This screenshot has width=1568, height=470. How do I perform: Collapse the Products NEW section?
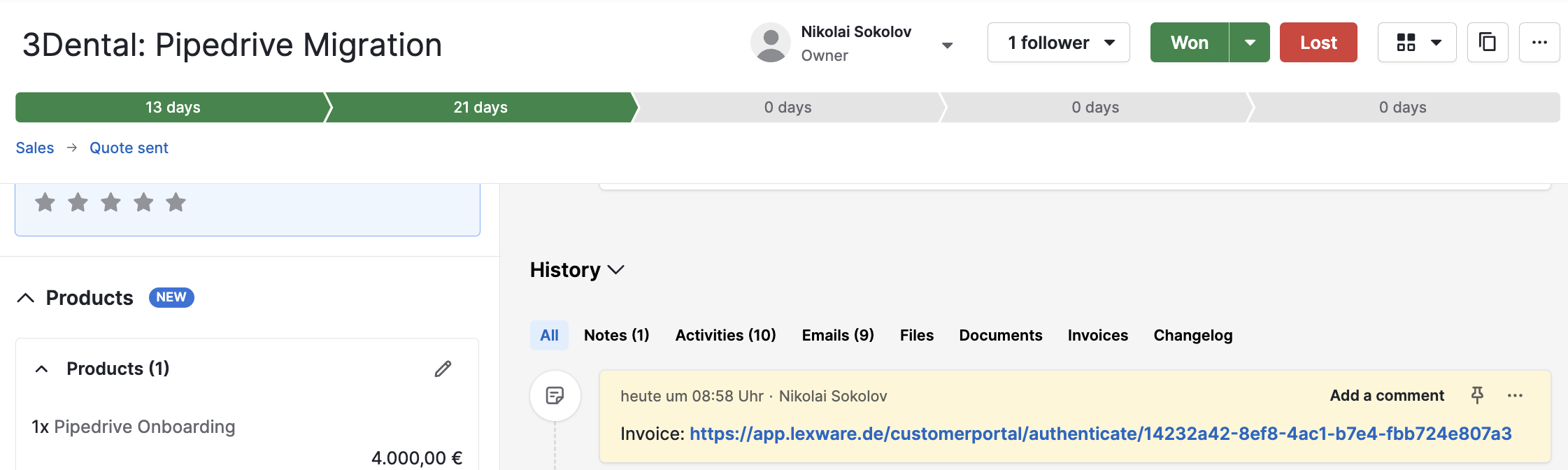point(25,298)
